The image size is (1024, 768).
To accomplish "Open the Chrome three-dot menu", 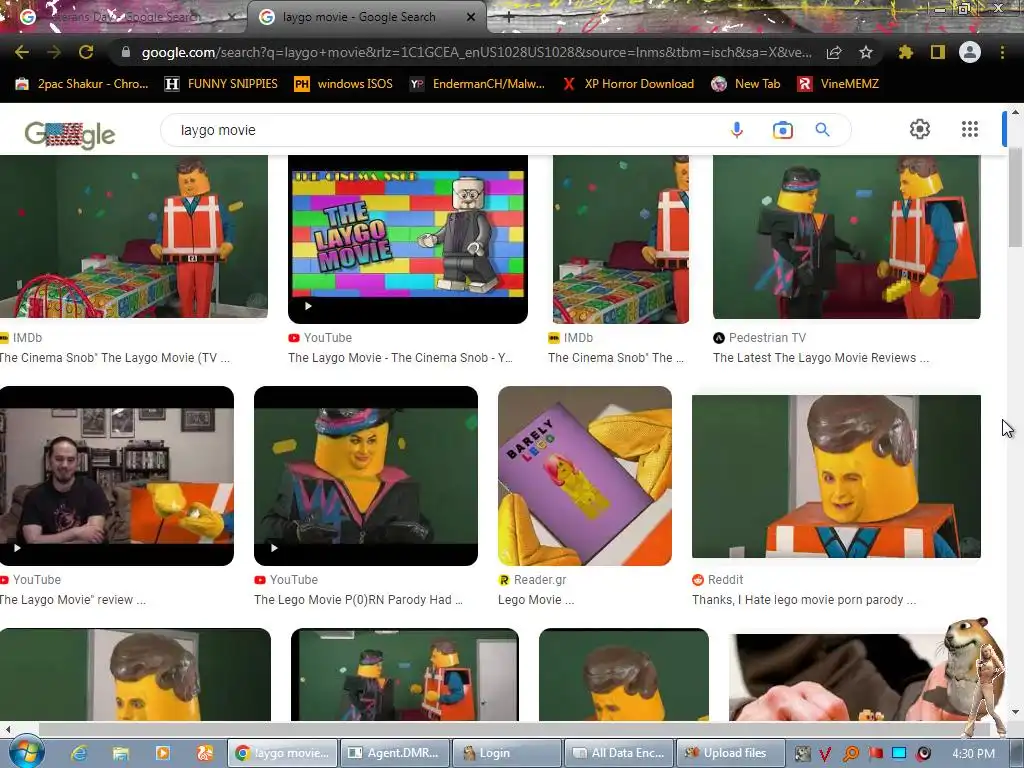I will pyautogui.click(x=1002, y=52).
